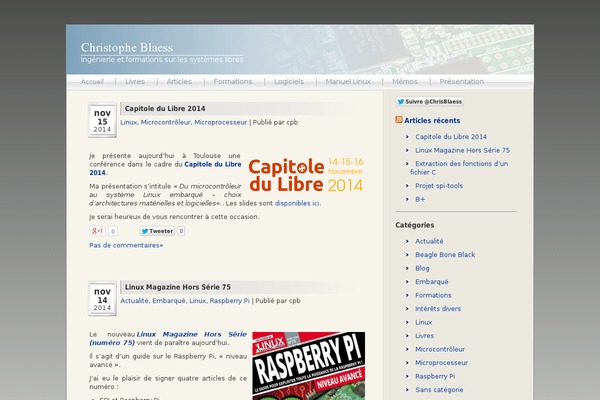600x400 pixels.
Task: Select the Raspberry Pi category in sidebar
Action: (x=435, y=376)
